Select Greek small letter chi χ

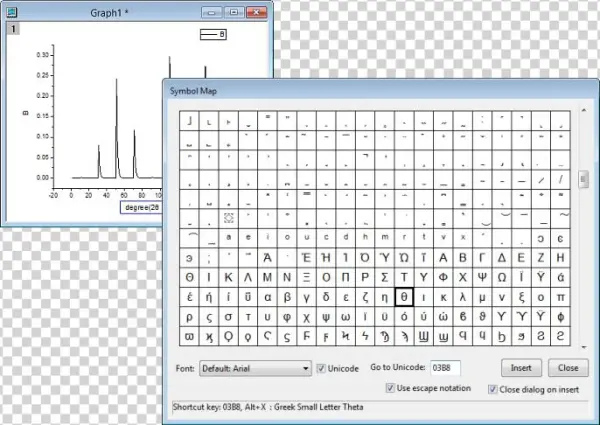coord(307,317)
